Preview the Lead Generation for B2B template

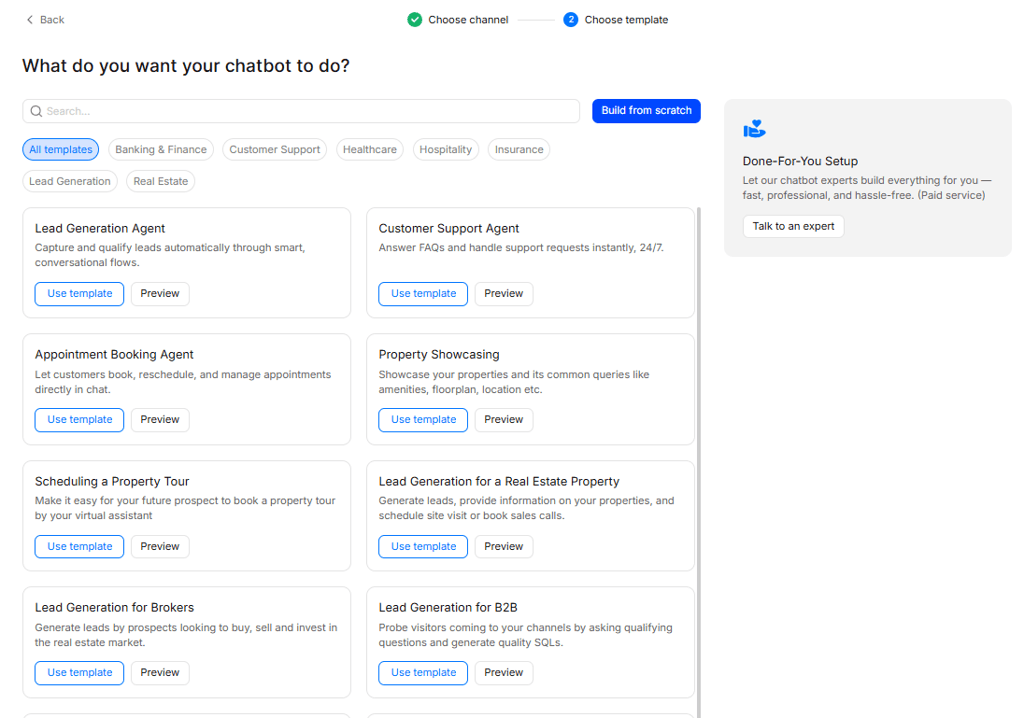click(x=504, y=672)
